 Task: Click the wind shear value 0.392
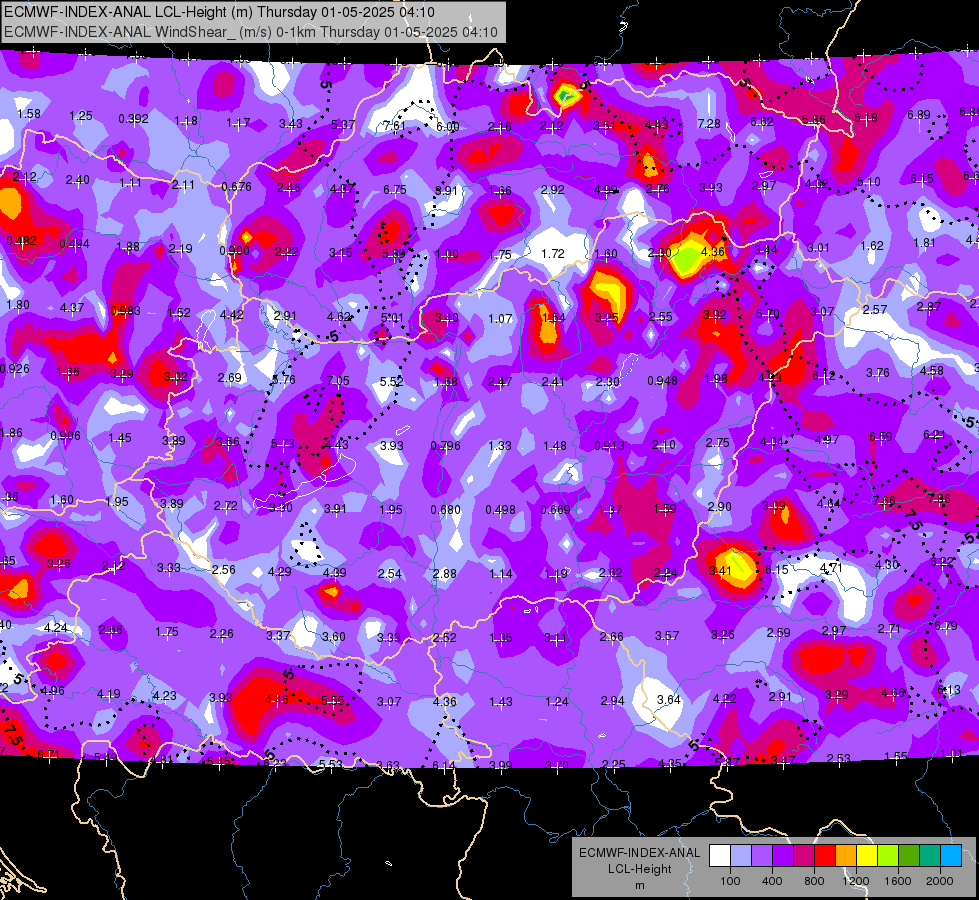click(x=134, y=119)
